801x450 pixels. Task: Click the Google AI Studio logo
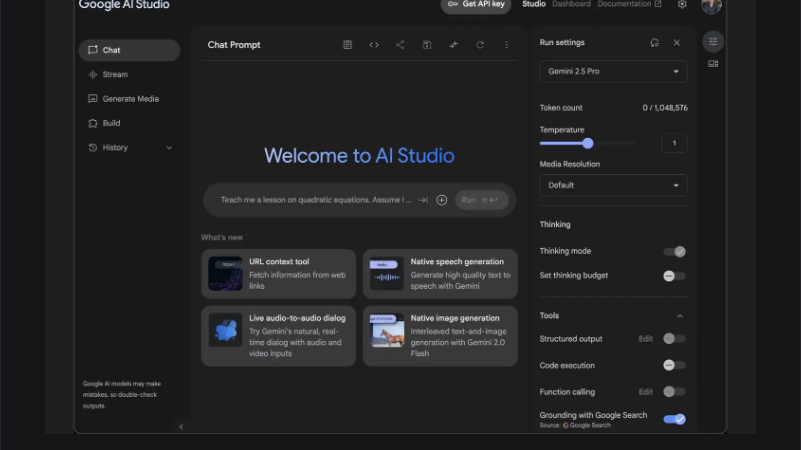(x=124, y=5)
